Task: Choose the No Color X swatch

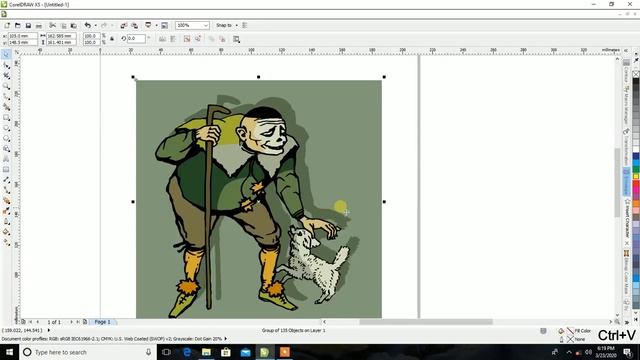Action: coord(636,74)
